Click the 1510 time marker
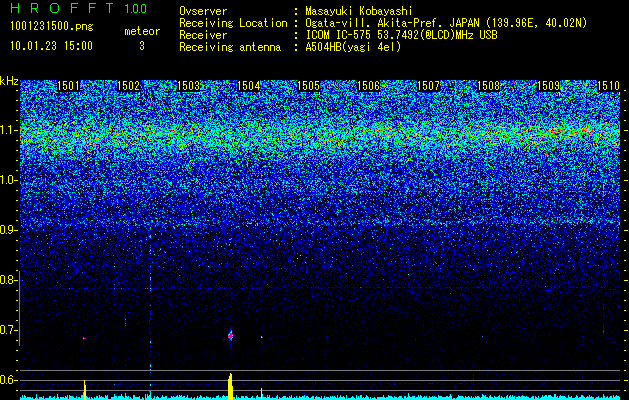Screen dimensions: 629x400 click(609, 86)
